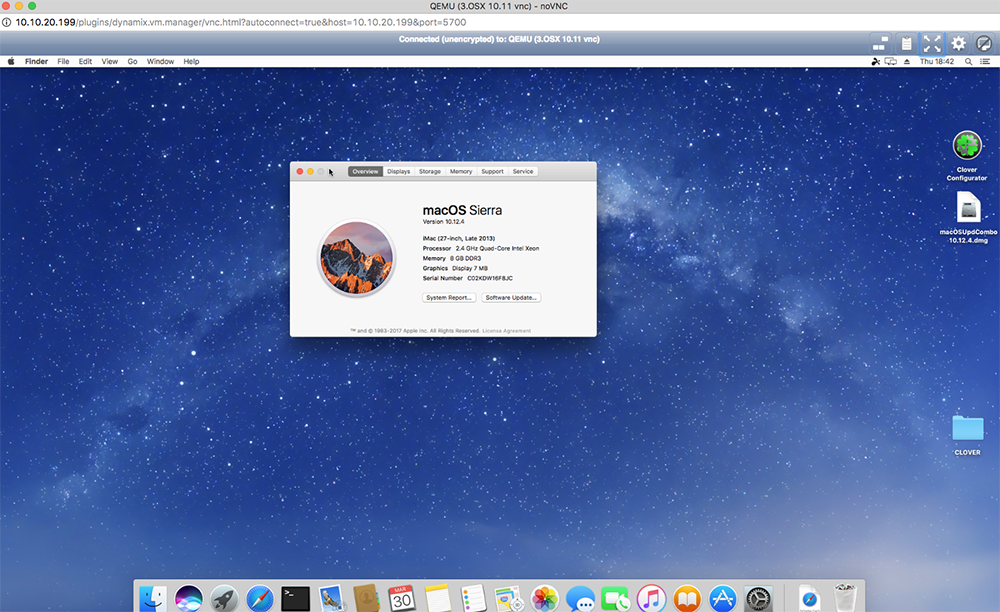
Task: Click the browser address bar URL
Action: point(240,22)
